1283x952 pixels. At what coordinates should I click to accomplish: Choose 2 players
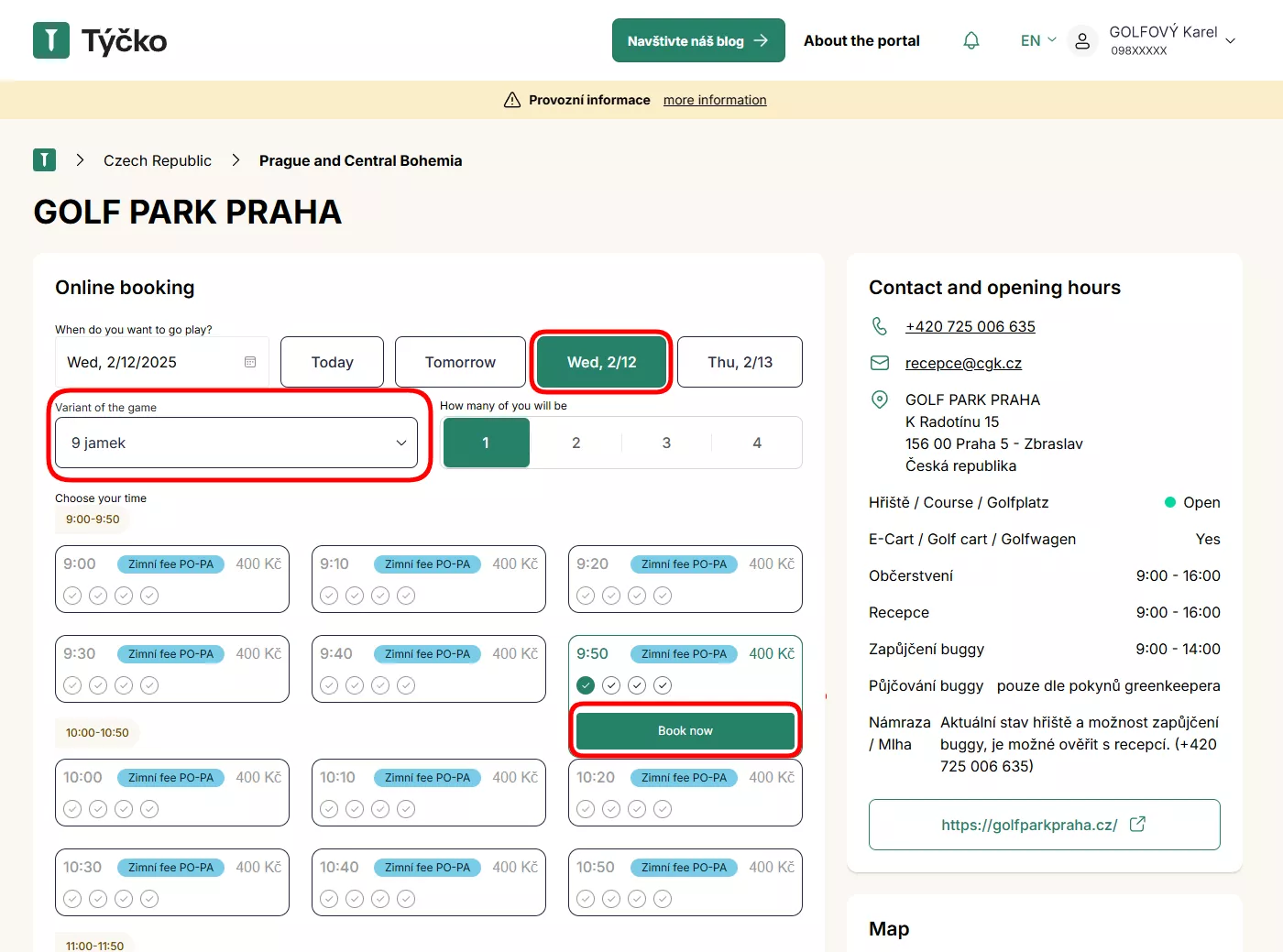click(x=576, y=443)
